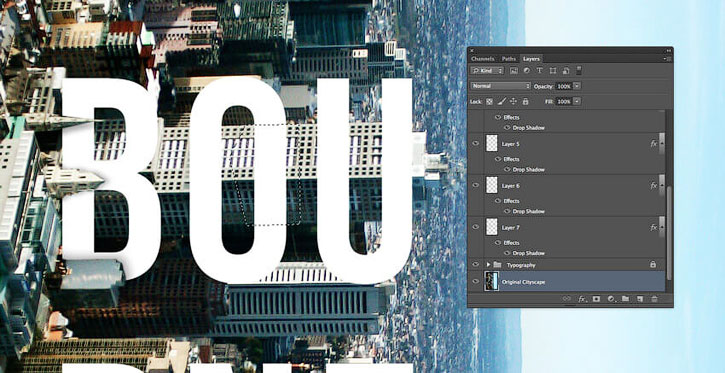
Task: Switch to the Channels tab
Action: pos(482,59)
